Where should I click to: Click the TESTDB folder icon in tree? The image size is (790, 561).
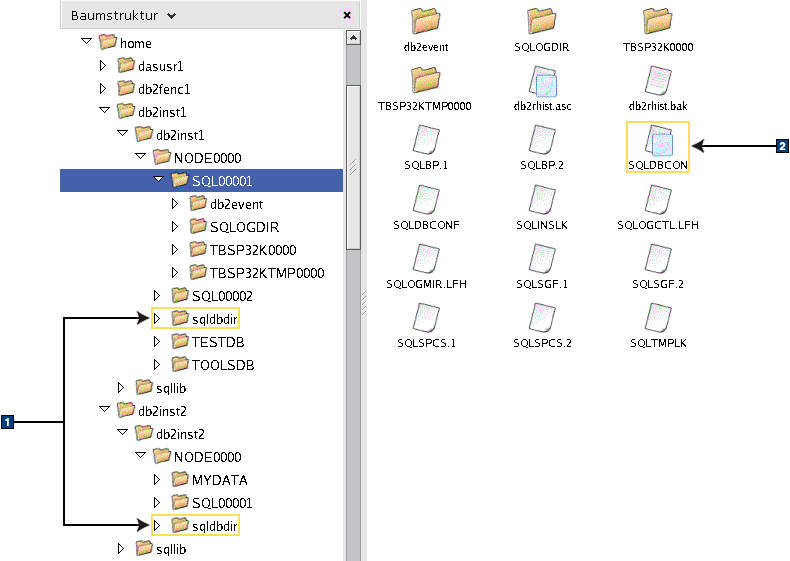click(180, 341)
